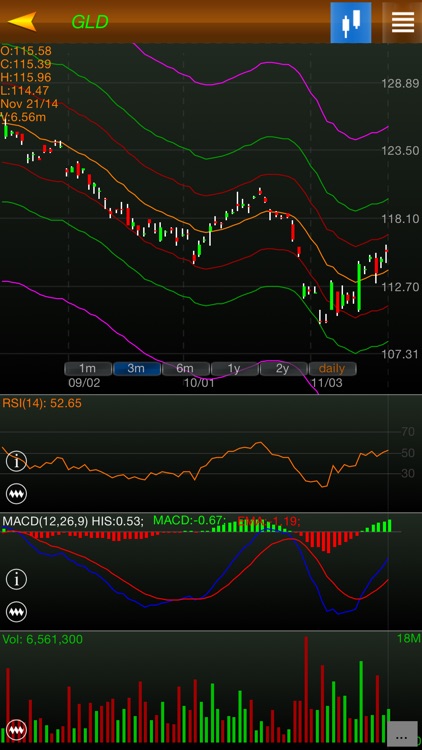Tap the Nov 21/14 date readout
Viewport: 422px width, 750px height.
29,103
